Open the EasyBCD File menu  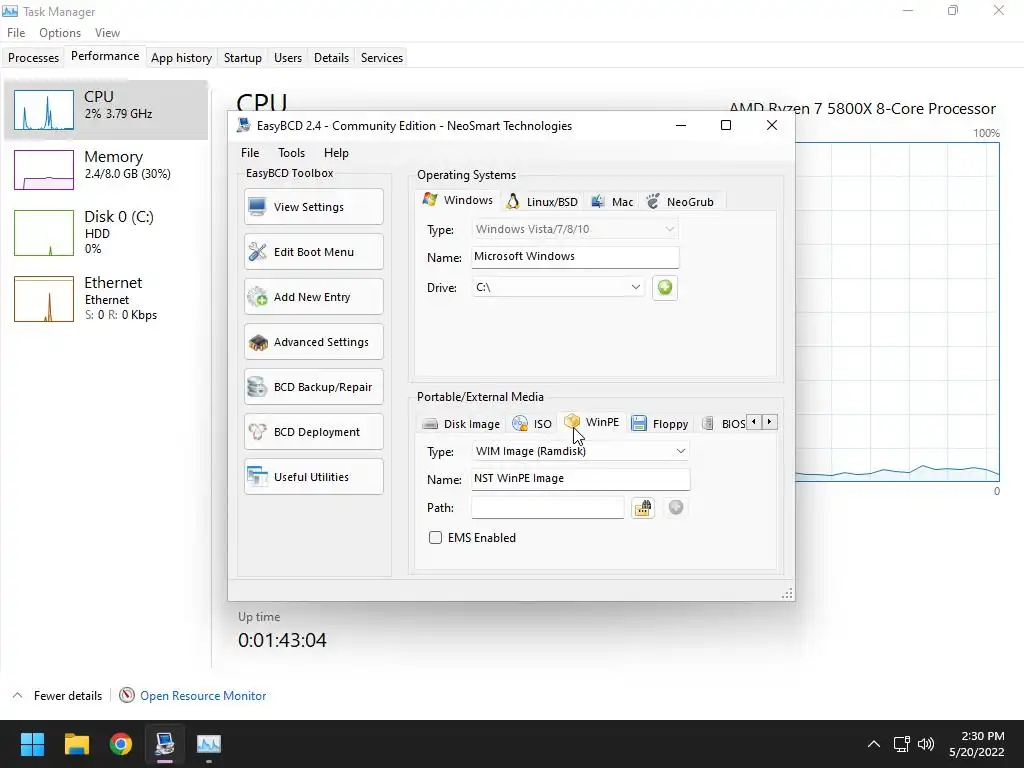pos(250,153)
